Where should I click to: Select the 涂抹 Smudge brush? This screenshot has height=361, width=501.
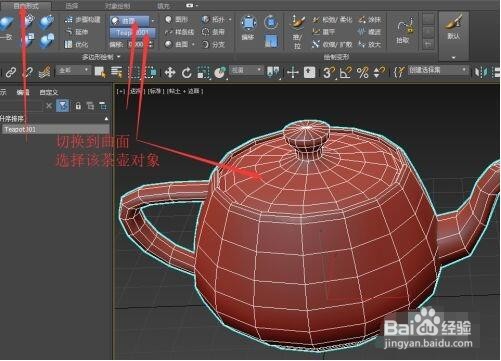[369, 20]
